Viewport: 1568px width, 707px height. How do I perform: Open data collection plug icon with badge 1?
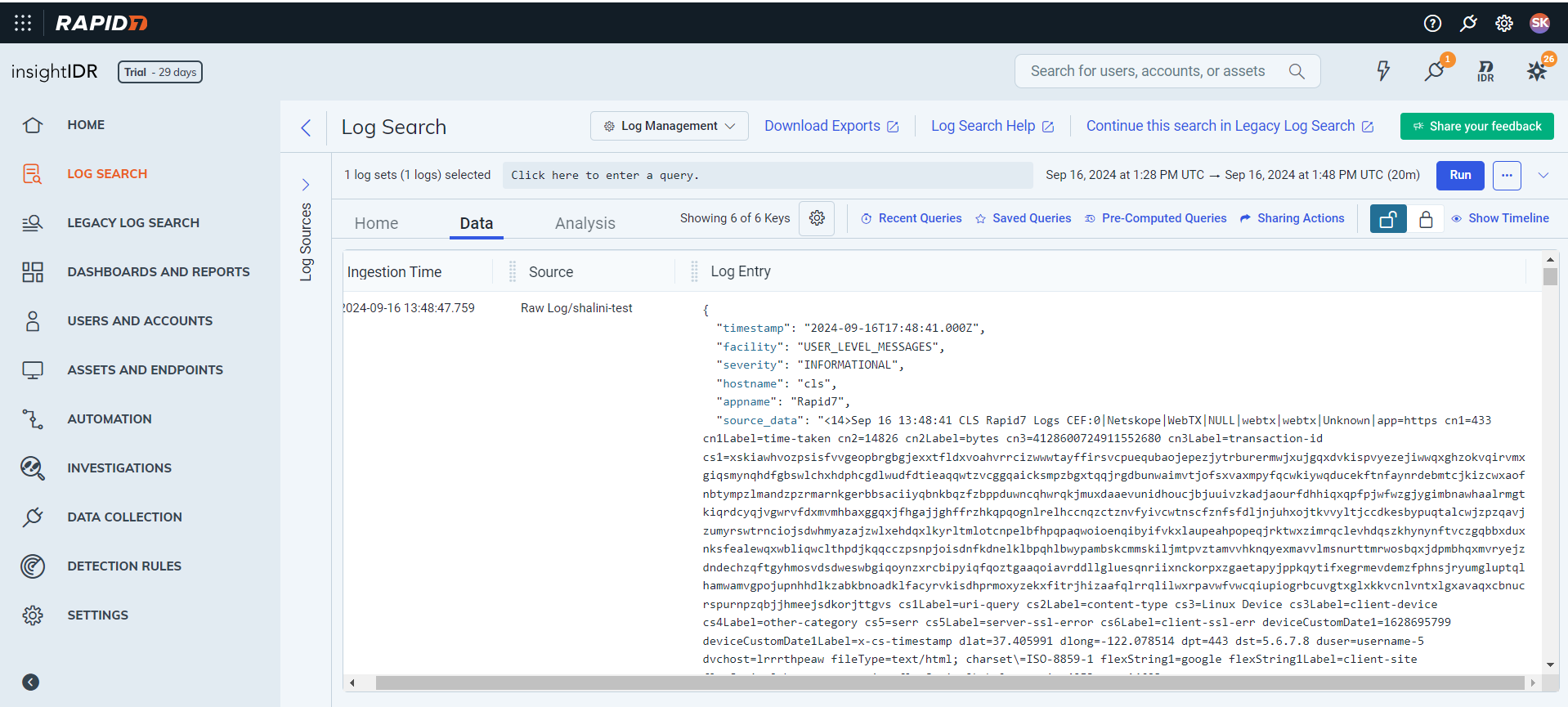(x=1436, y=69)
